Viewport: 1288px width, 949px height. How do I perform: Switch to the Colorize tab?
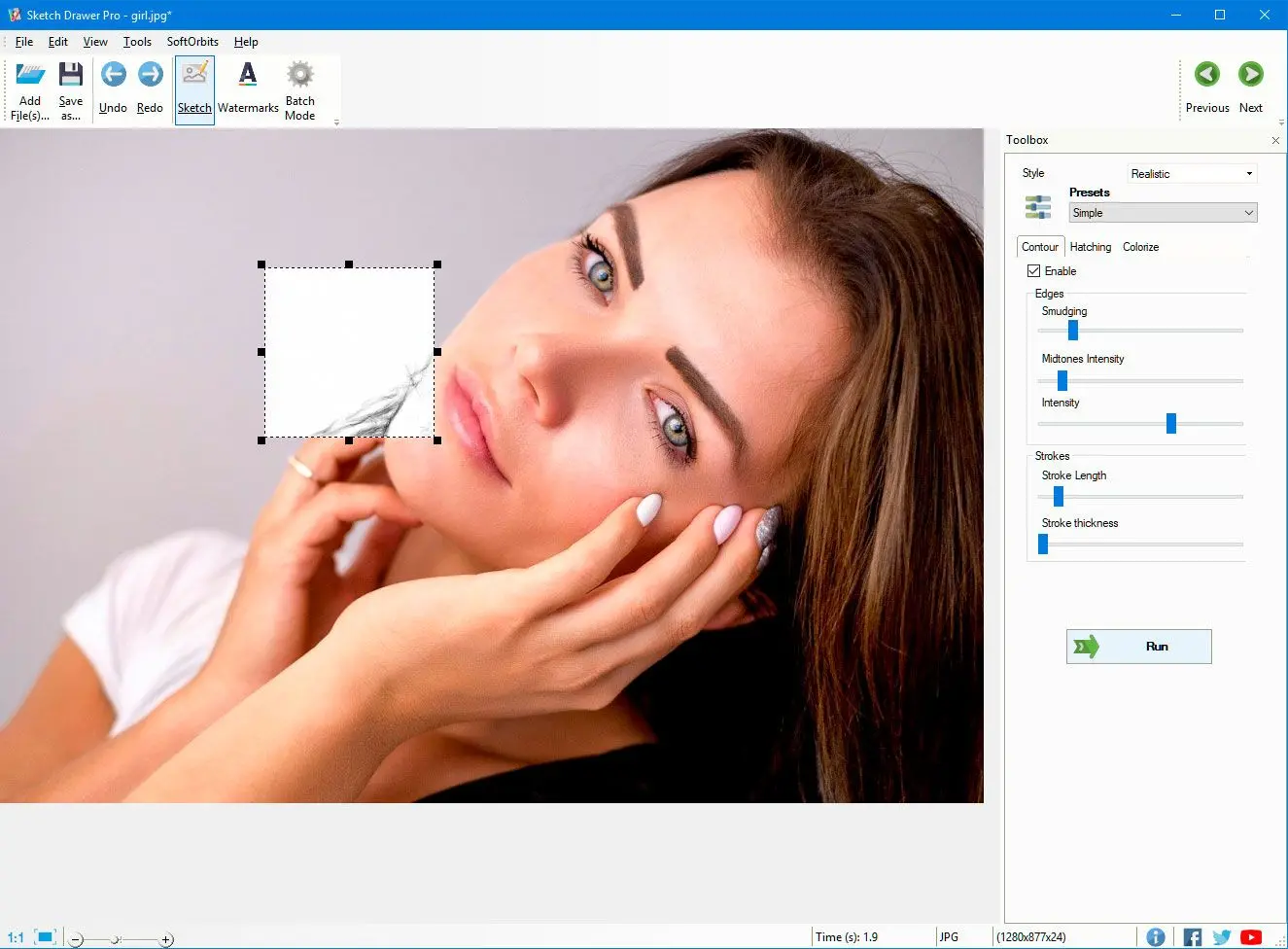coord(1140,247)
